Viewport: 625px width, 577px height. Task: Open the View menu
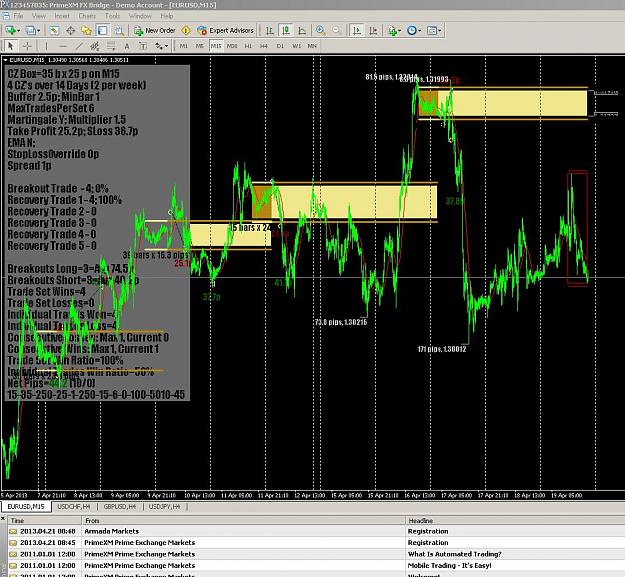click(x=39, y=16)
